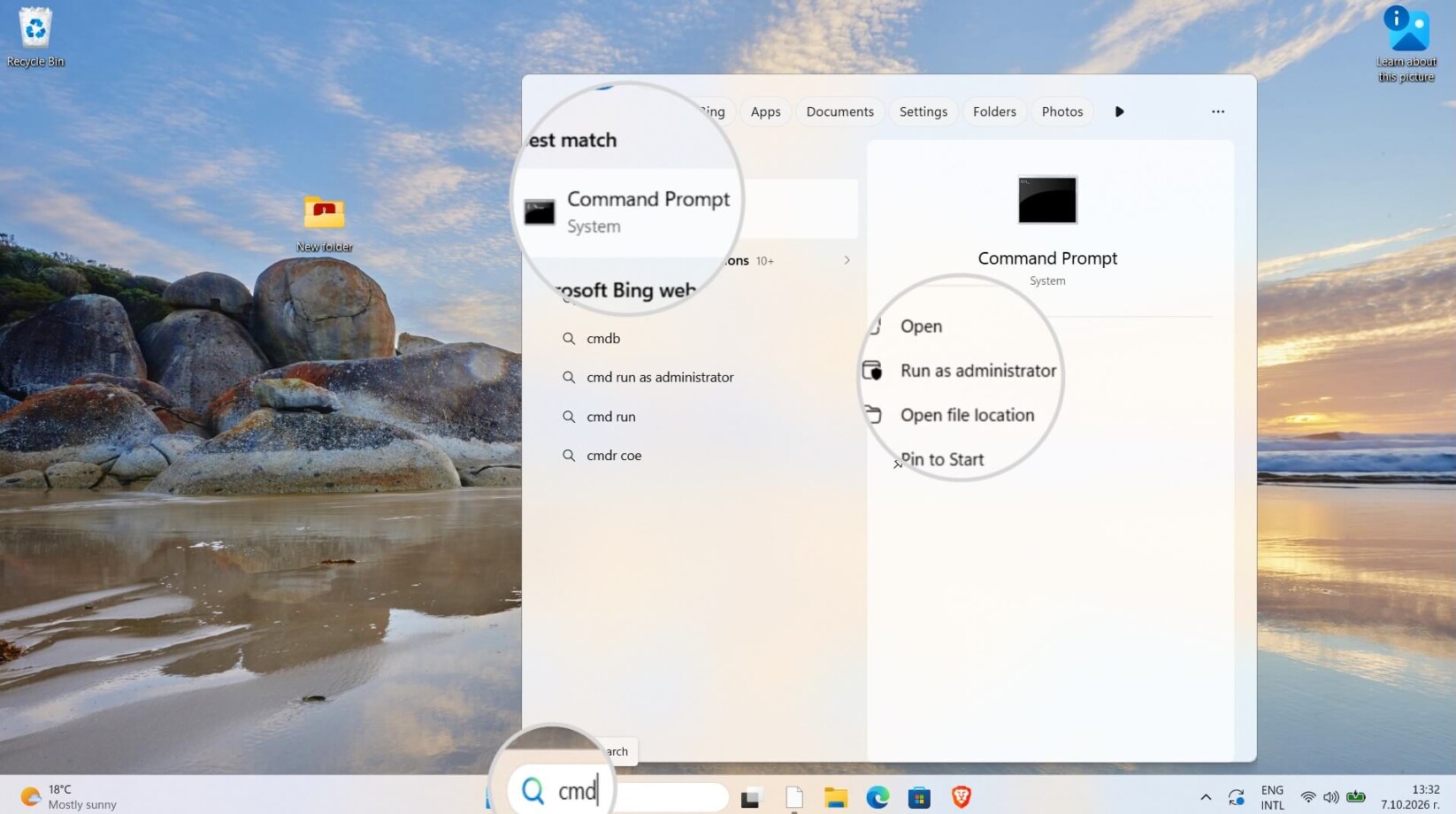Open the weather widget showing 18°C

(x=69, y=796)
